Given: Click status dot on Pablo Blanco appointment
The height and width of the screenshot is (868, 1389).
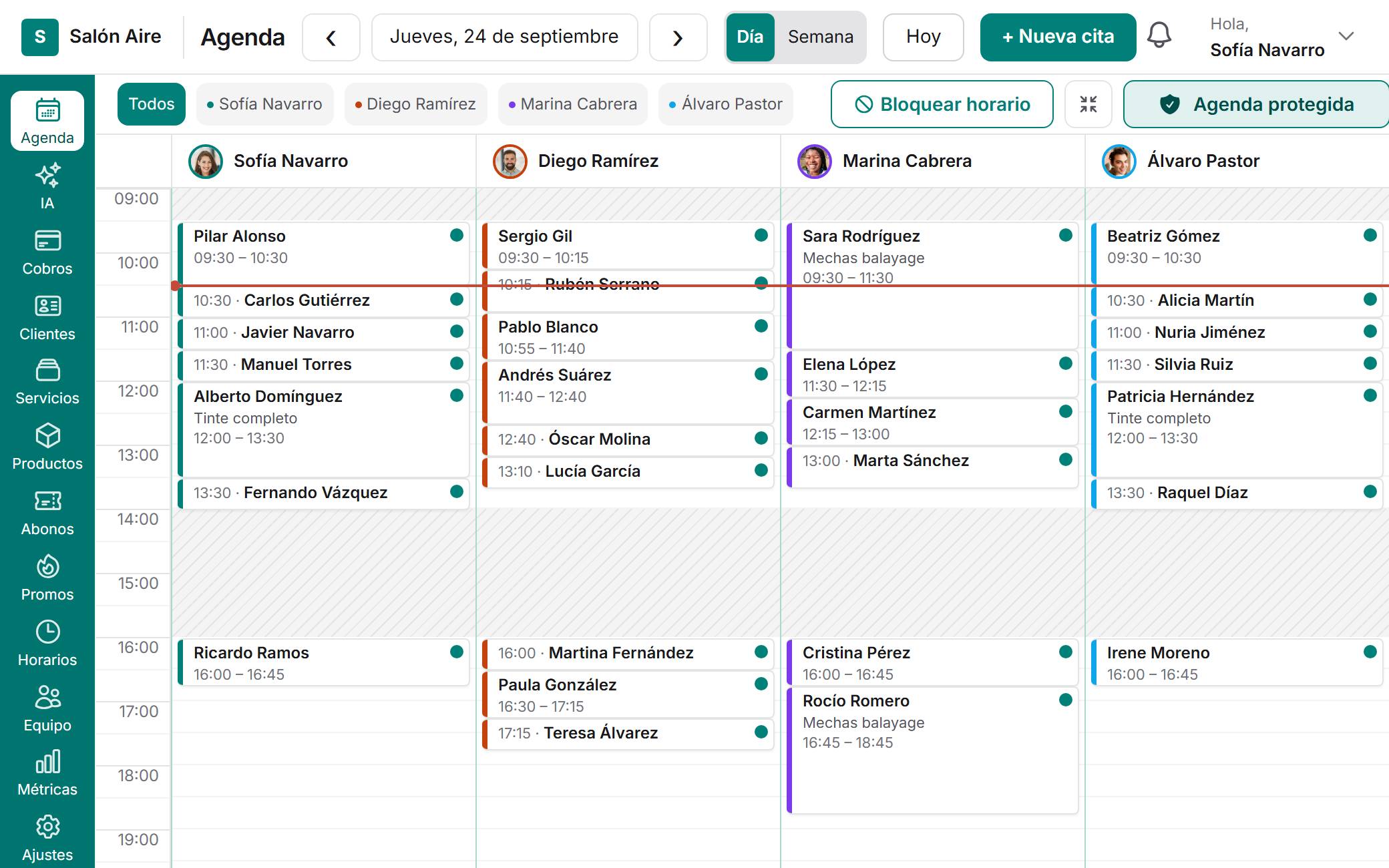Looking at the screenshot, I should pyautogui.click(x=761, y=326).
